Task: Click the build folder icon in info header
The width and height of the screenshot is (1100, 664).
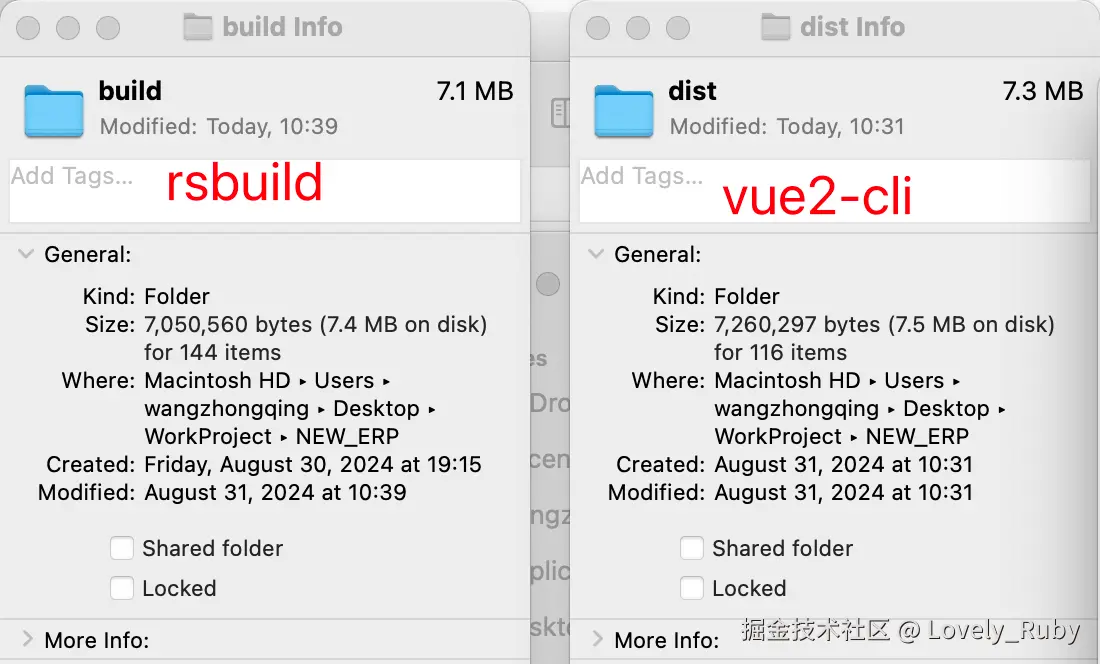Action: coord(54,109)
